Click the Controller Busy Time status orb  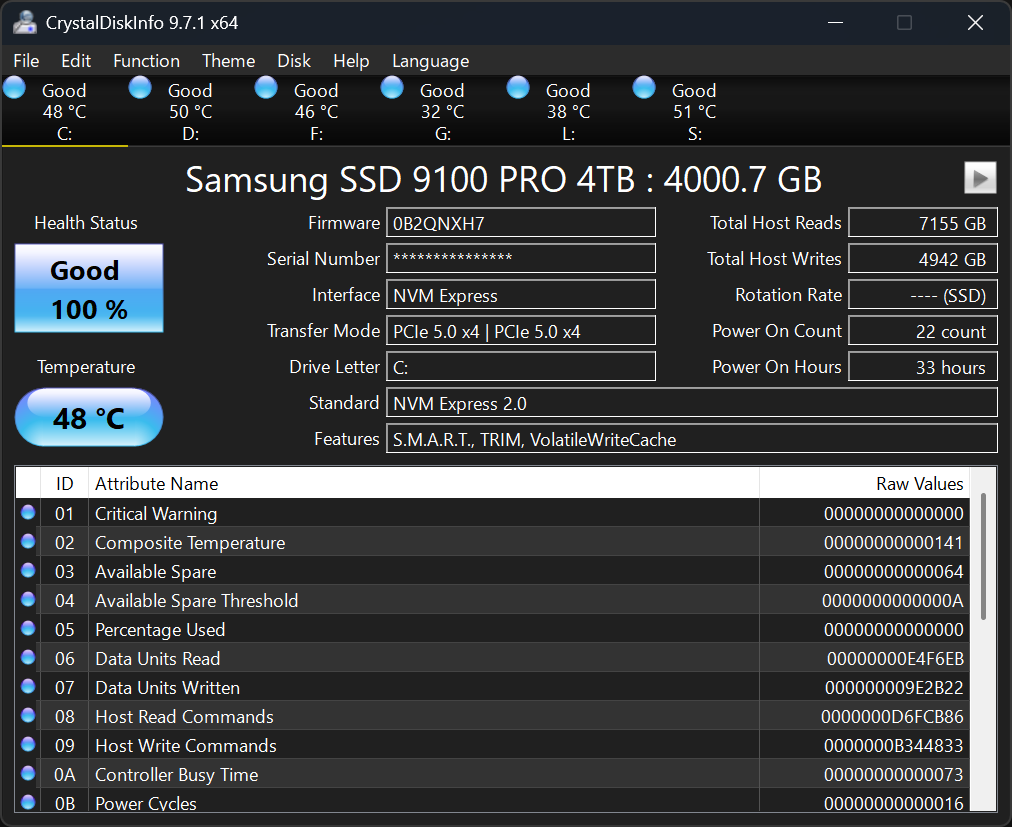click(x=28, y=773)
